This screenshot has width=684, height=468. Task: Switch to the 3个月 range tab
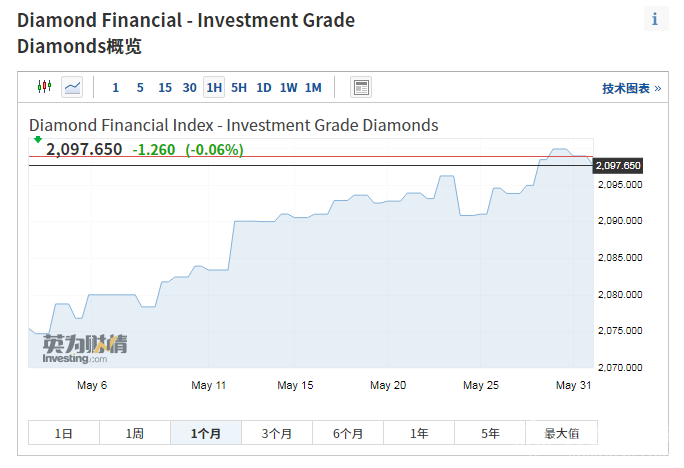coord(277,433)
